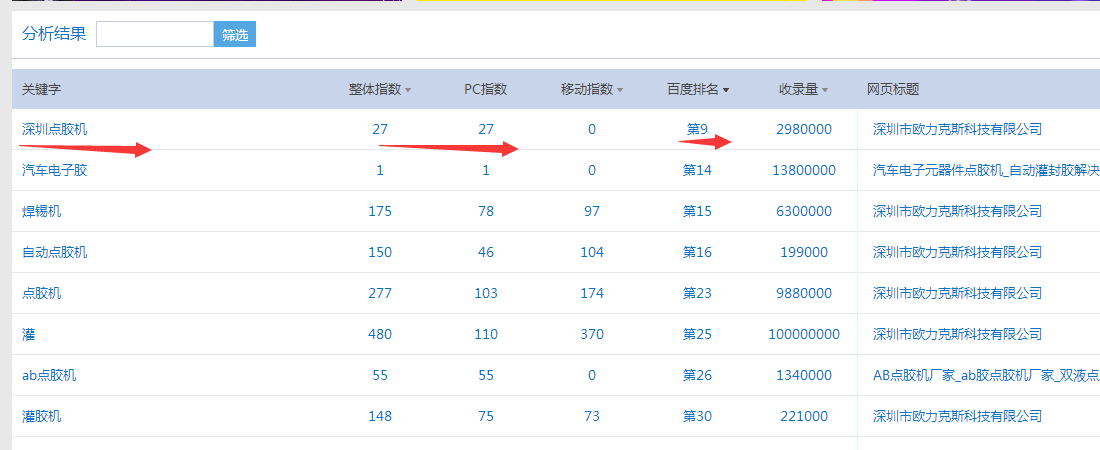
Task: Sort by 移动指数 column arrow
Action: [620, 90]
